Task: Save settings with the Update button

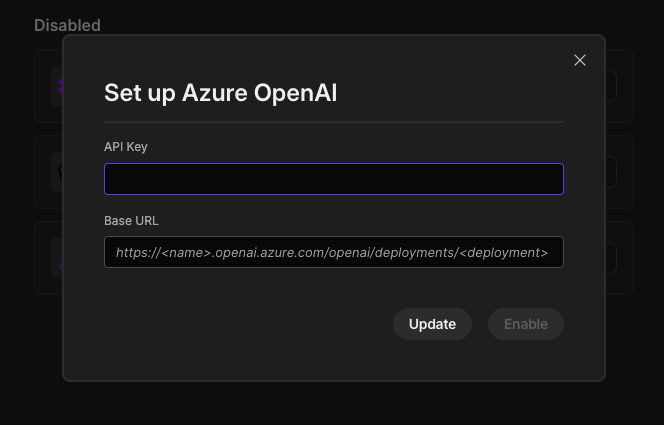Action: click(x=432, y=324)
